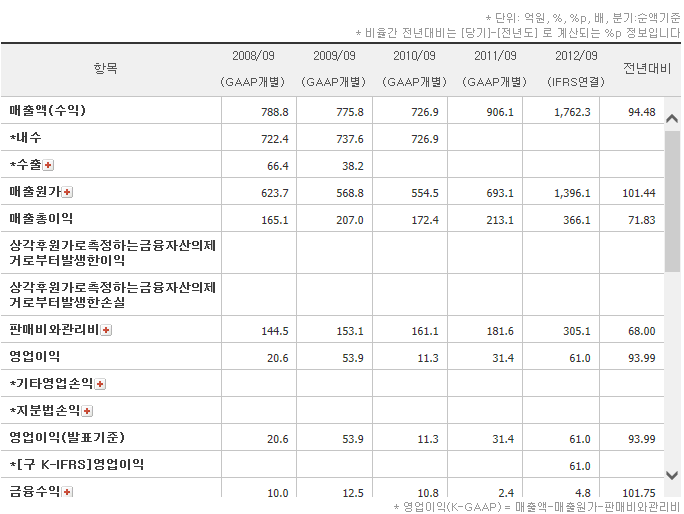Select the 2009/09 column header
The width and height of the screenshot is (684, 514).
coord(334,69)
